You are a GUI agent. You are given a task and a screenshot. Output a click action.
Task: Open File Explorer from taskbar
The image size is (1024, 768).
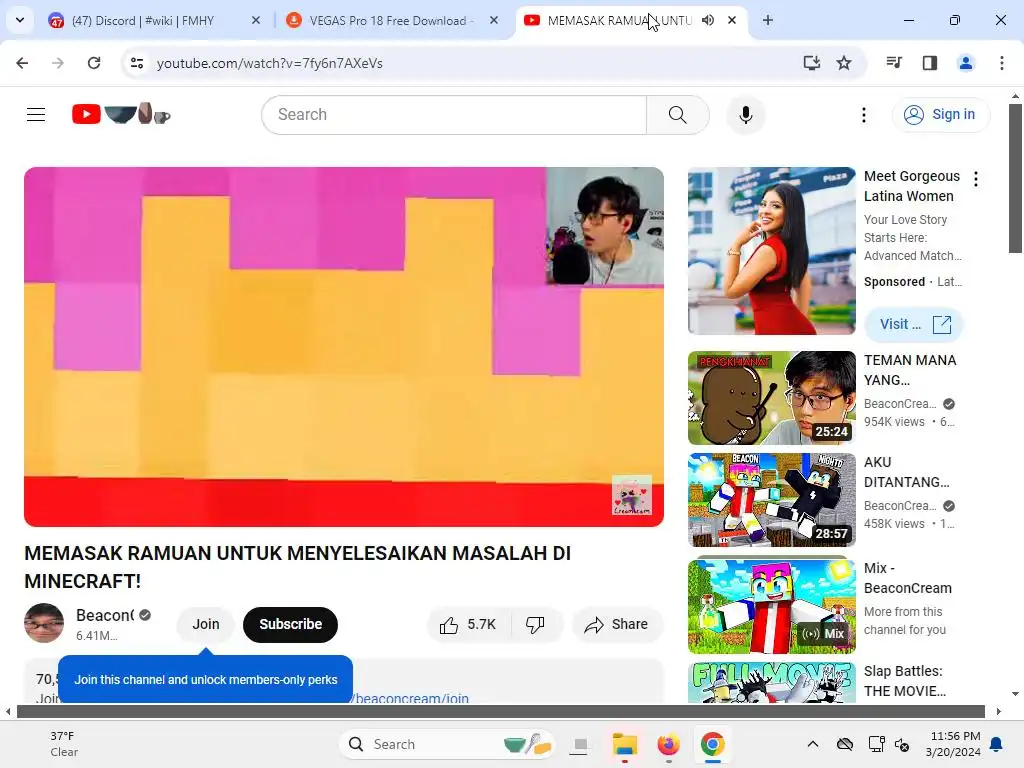tap(624, 744)
